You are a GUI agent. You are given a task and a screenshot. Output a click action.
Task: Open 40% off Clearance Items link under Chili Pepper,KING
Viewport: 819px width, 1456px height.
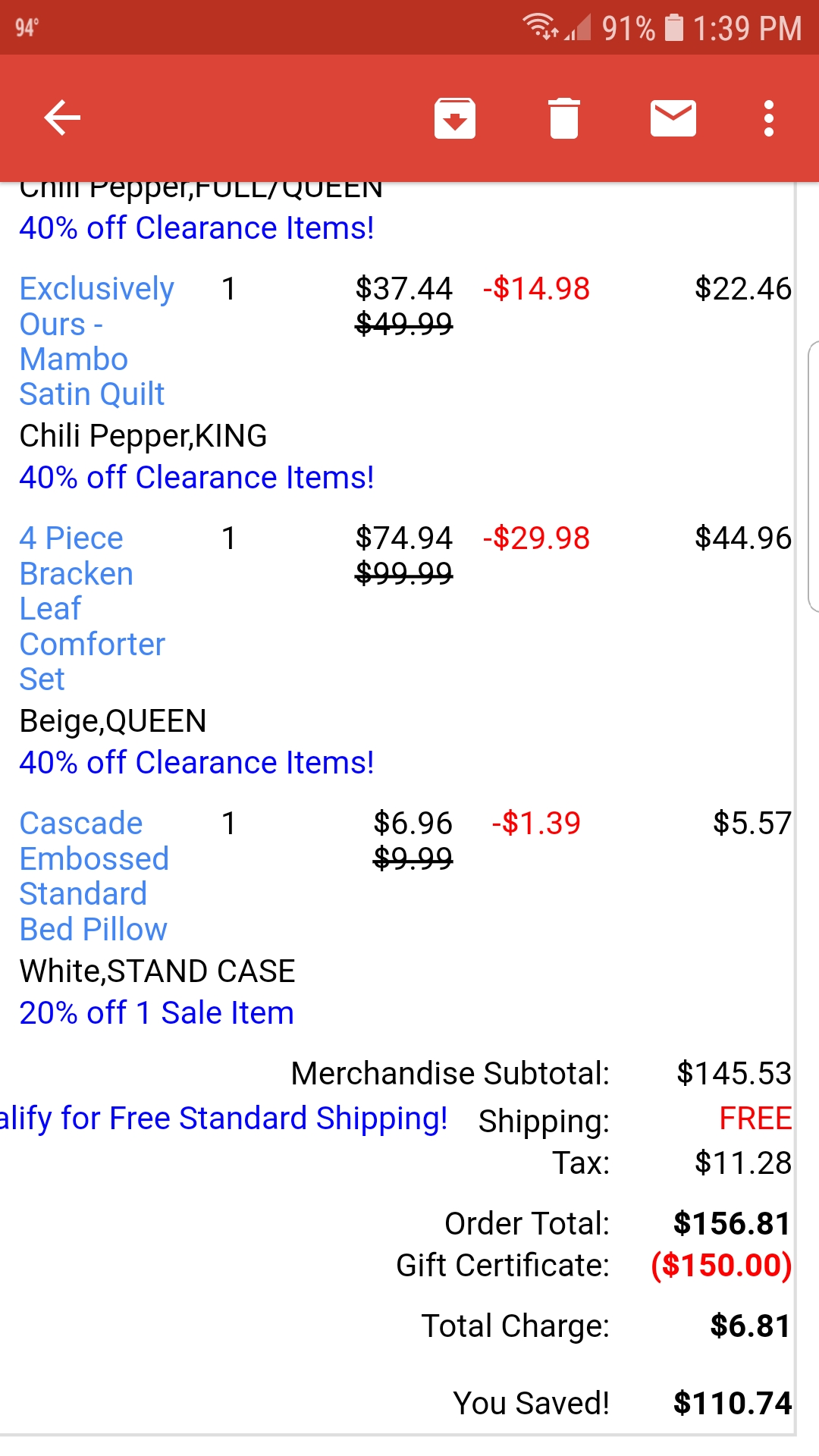pos(197,478)
